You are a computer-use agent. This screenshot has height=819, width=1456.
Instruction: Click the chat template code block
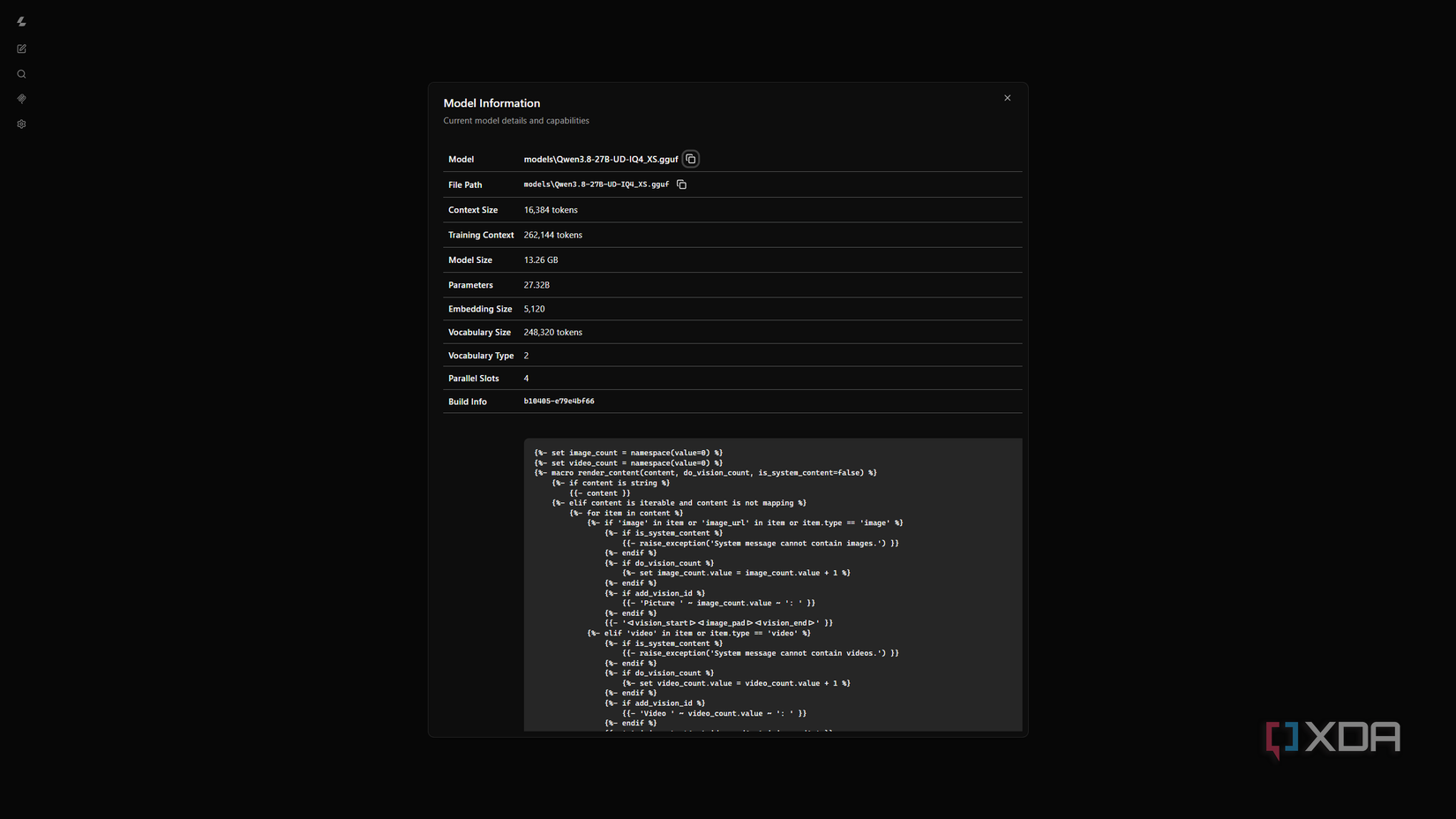point(773,584)
